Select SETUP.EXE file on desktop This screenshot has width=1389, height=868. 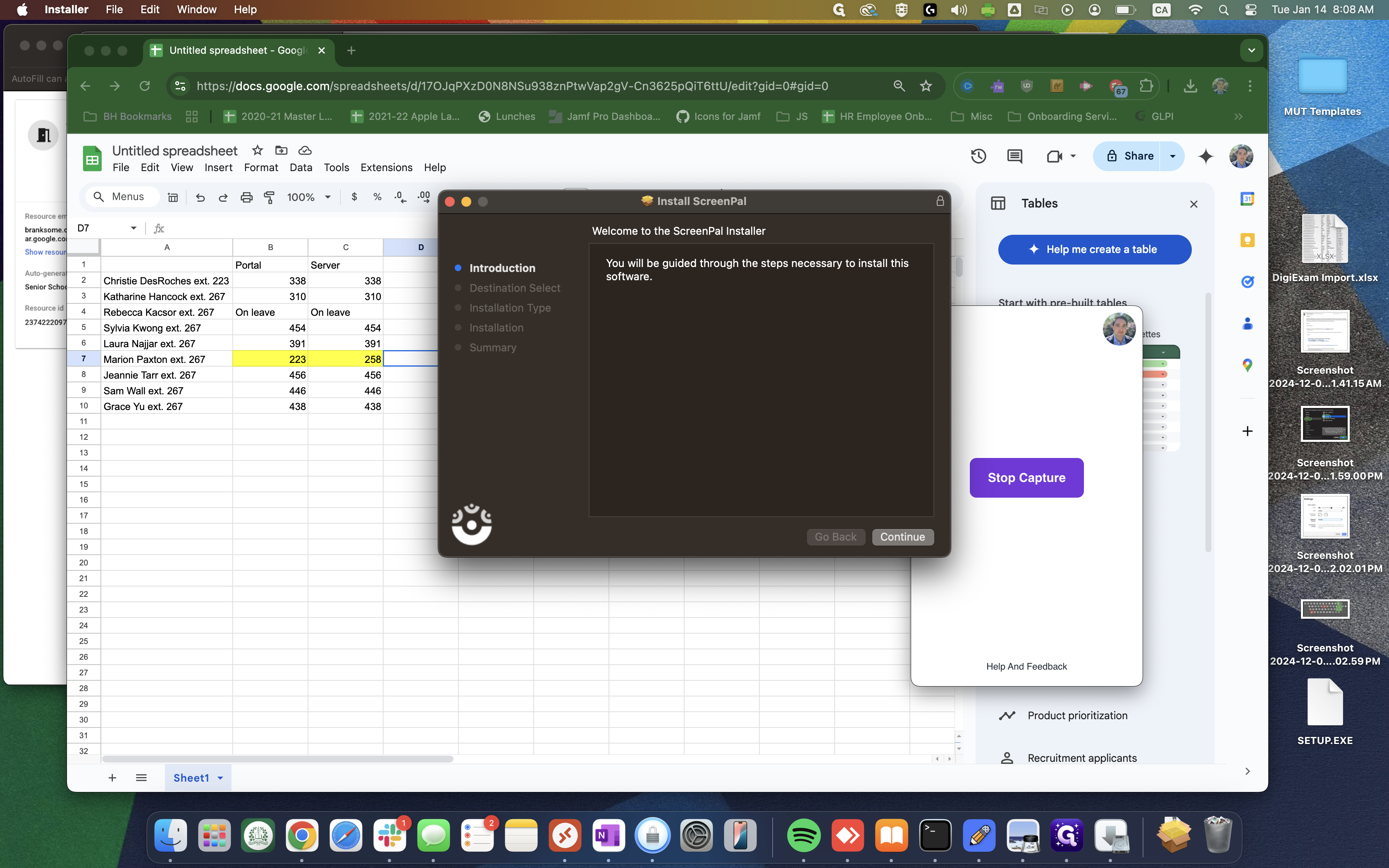coord(1325,712)
